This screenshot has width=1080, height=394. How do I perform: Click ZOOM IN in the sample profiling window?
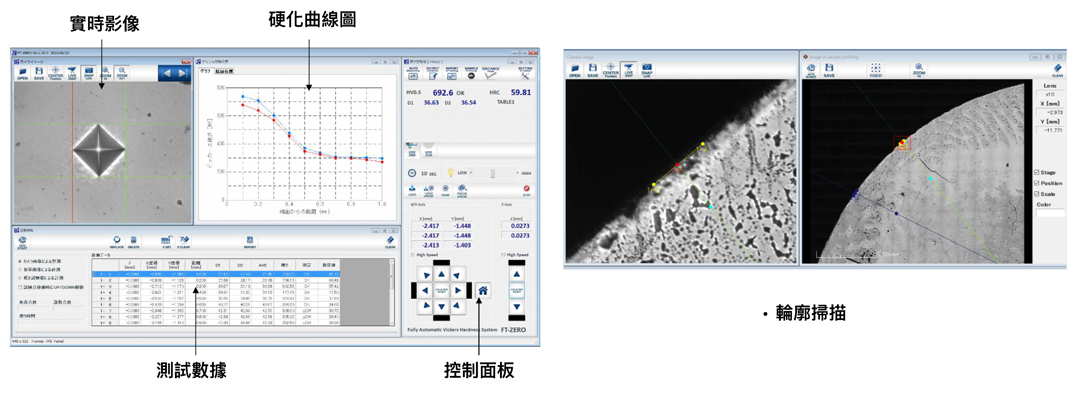tap(919, 70)
